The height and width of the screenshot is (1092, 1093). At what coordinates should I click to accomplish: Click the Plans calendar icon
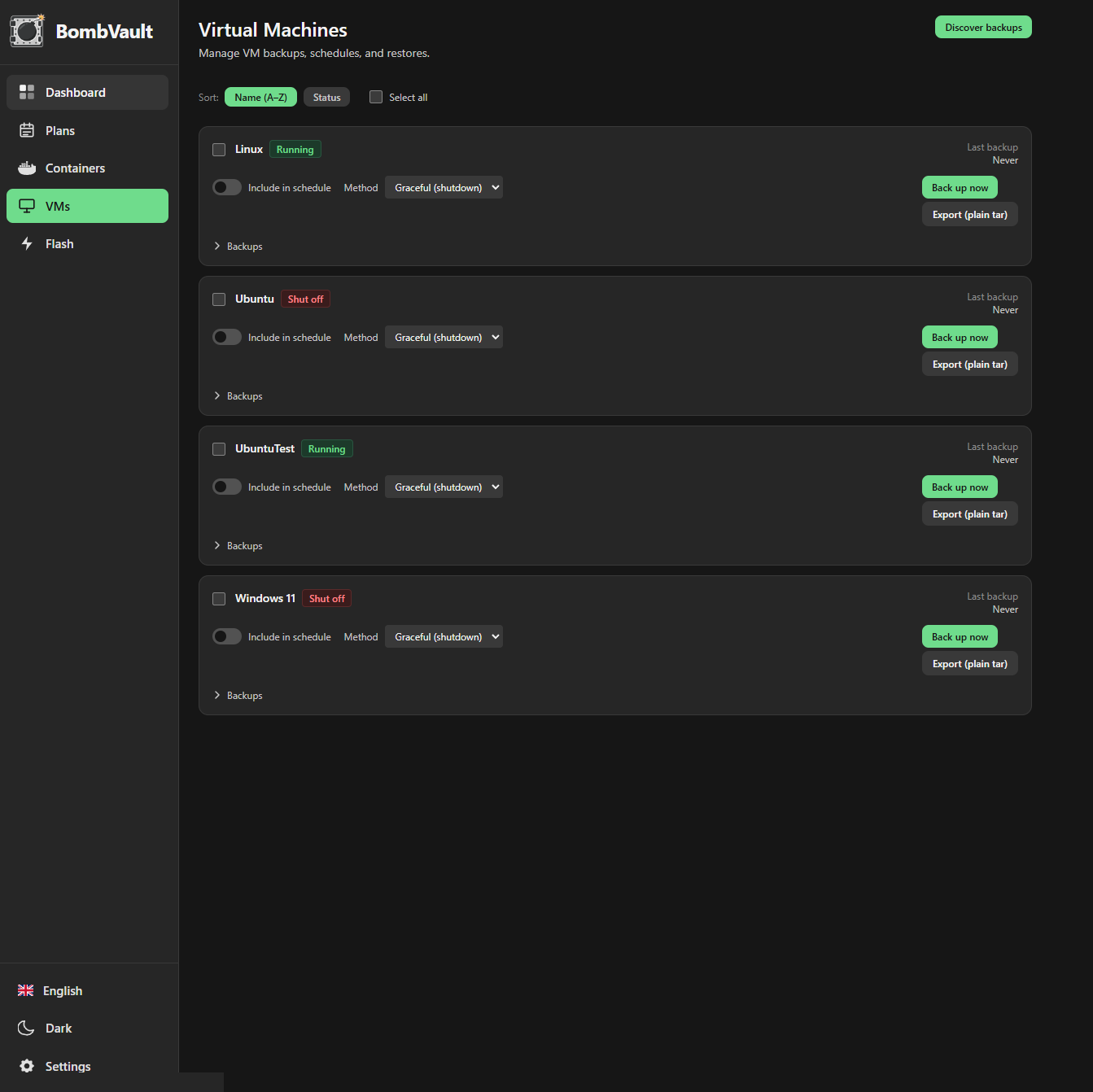pos(27,130)
